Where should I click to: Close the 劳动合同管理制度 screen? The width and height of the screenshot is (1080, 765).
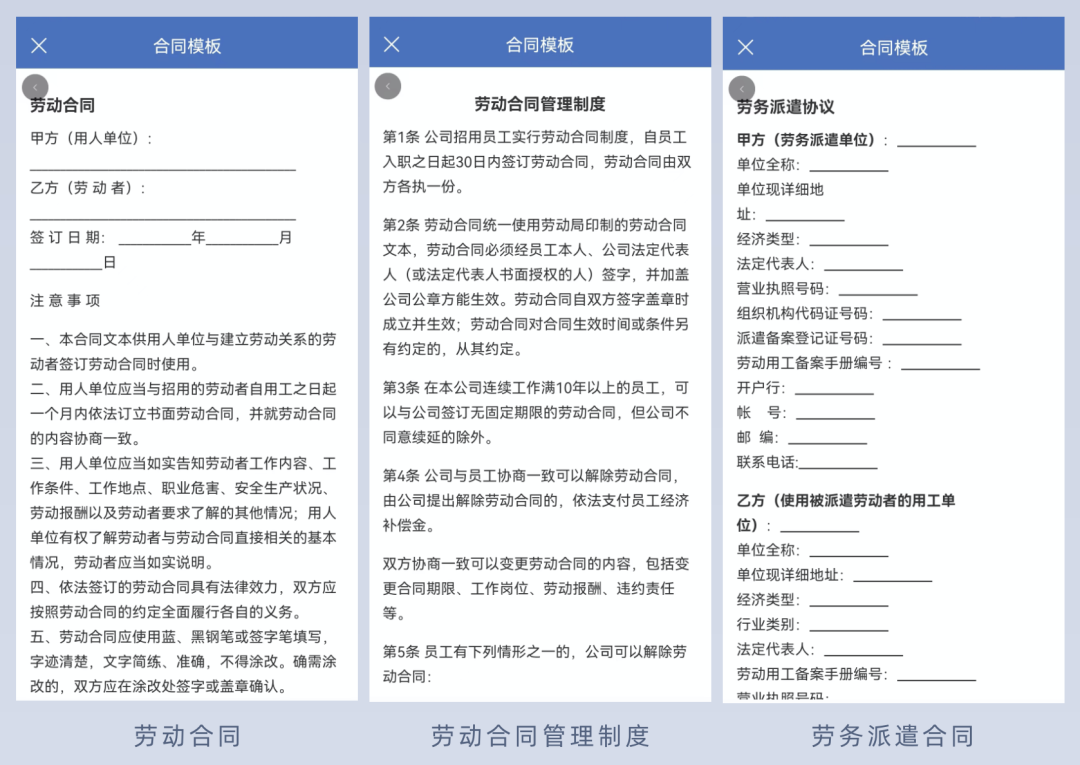[391, 45]
